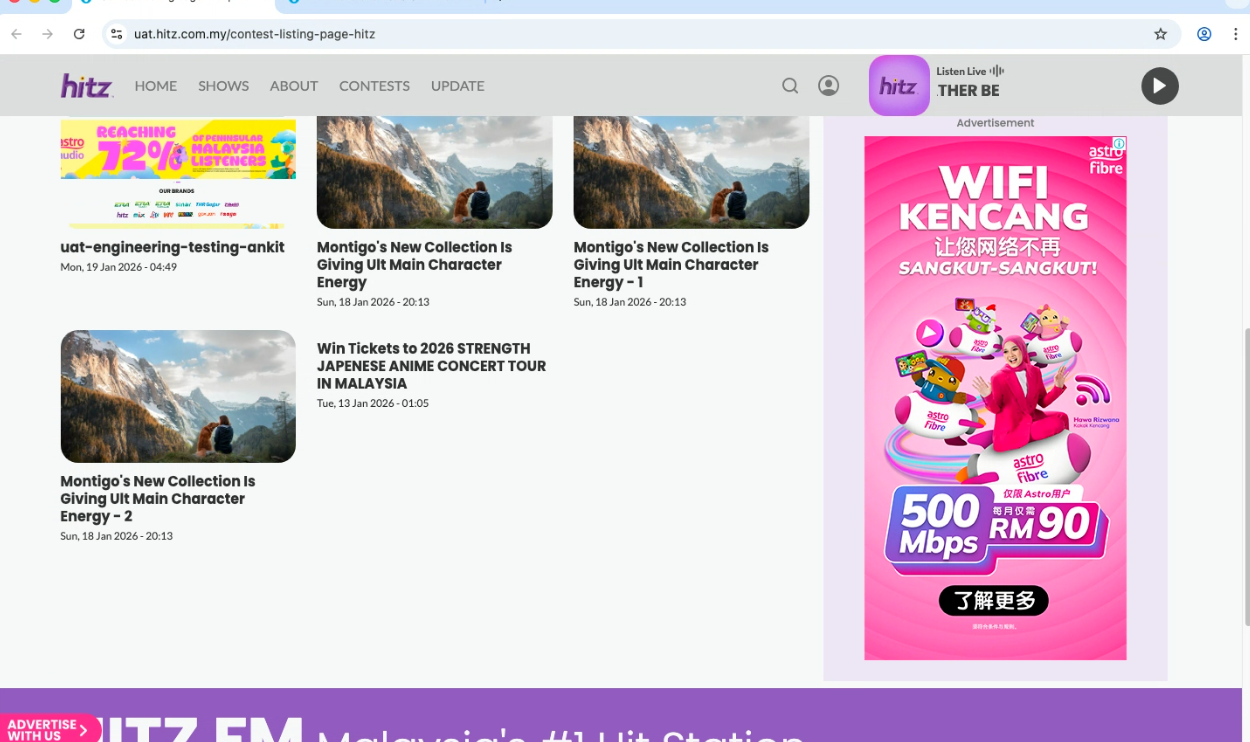Open Chrome three-dot menu
The image size is (1250, 742).
click(1236, 34)
